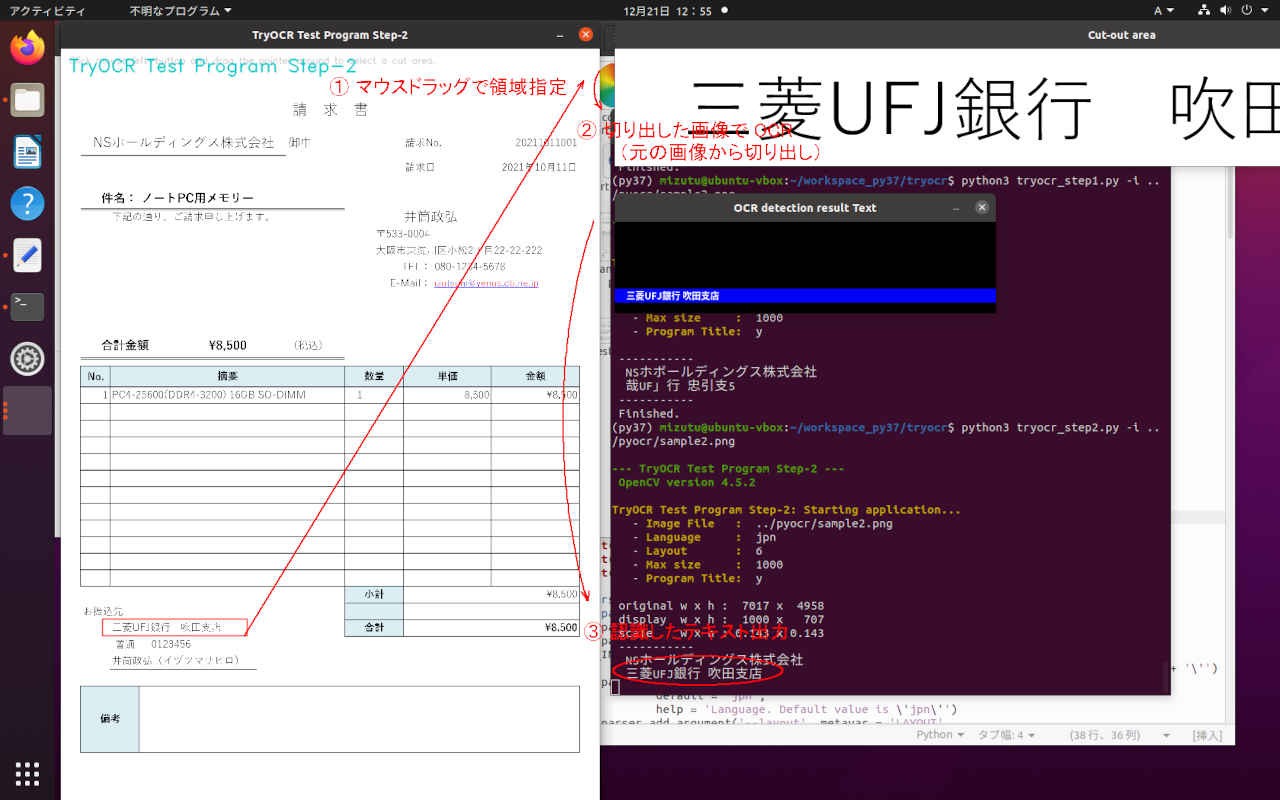Toggle the insert mode indicator [挿入]
The width and height of the screenshot is (1280, 800).
[x=1206, y=735]
